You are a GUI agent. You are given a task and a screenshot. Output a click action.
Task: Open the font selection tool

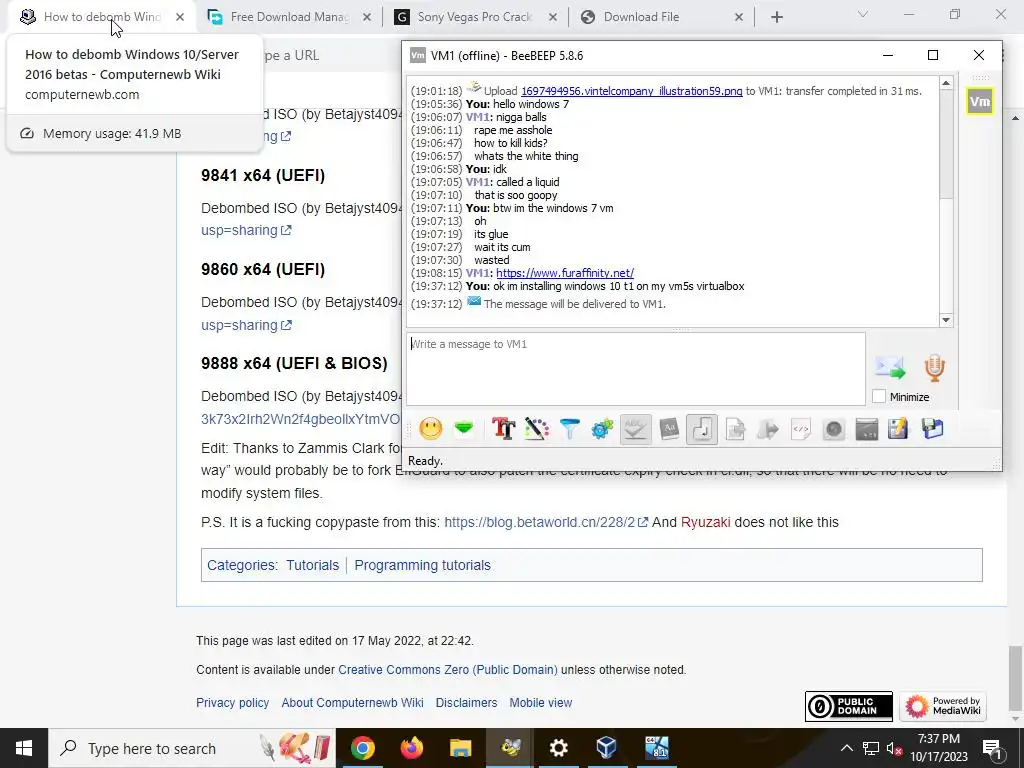(x=504, y=429)
